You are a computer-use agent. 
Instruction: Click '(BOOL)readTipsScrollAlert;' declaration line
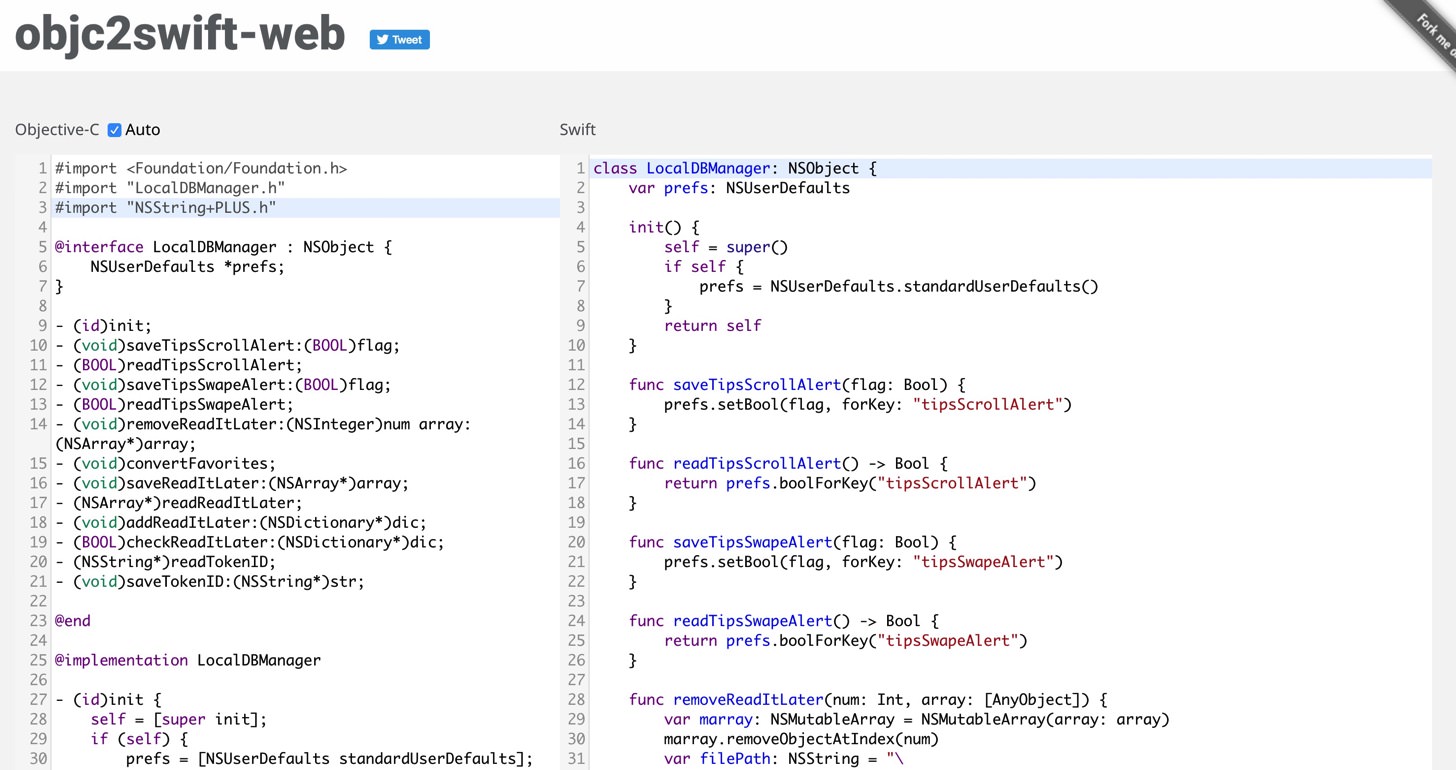(179, 365)
